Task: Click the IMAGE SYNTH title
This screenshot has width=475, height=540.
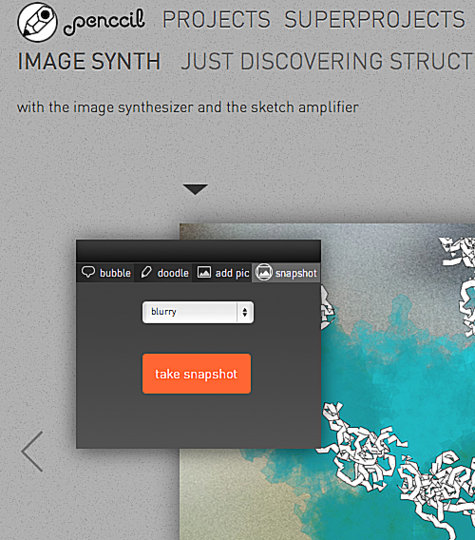Action: 89,62
